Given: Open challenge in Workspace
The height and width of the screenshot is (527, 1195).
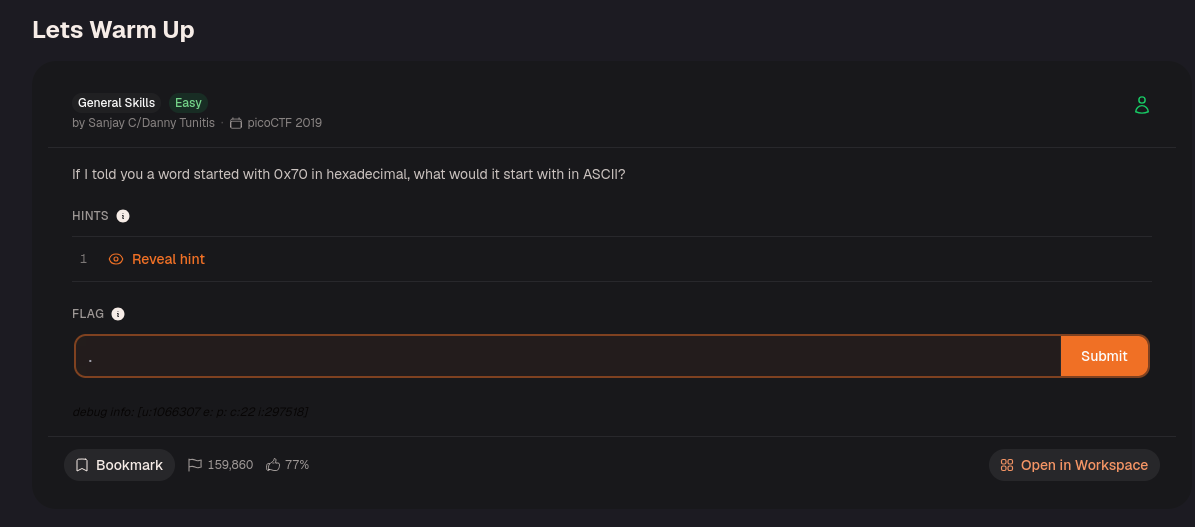Looking at the screenshot, I should pyautogui.click(x=1074, y=465).
